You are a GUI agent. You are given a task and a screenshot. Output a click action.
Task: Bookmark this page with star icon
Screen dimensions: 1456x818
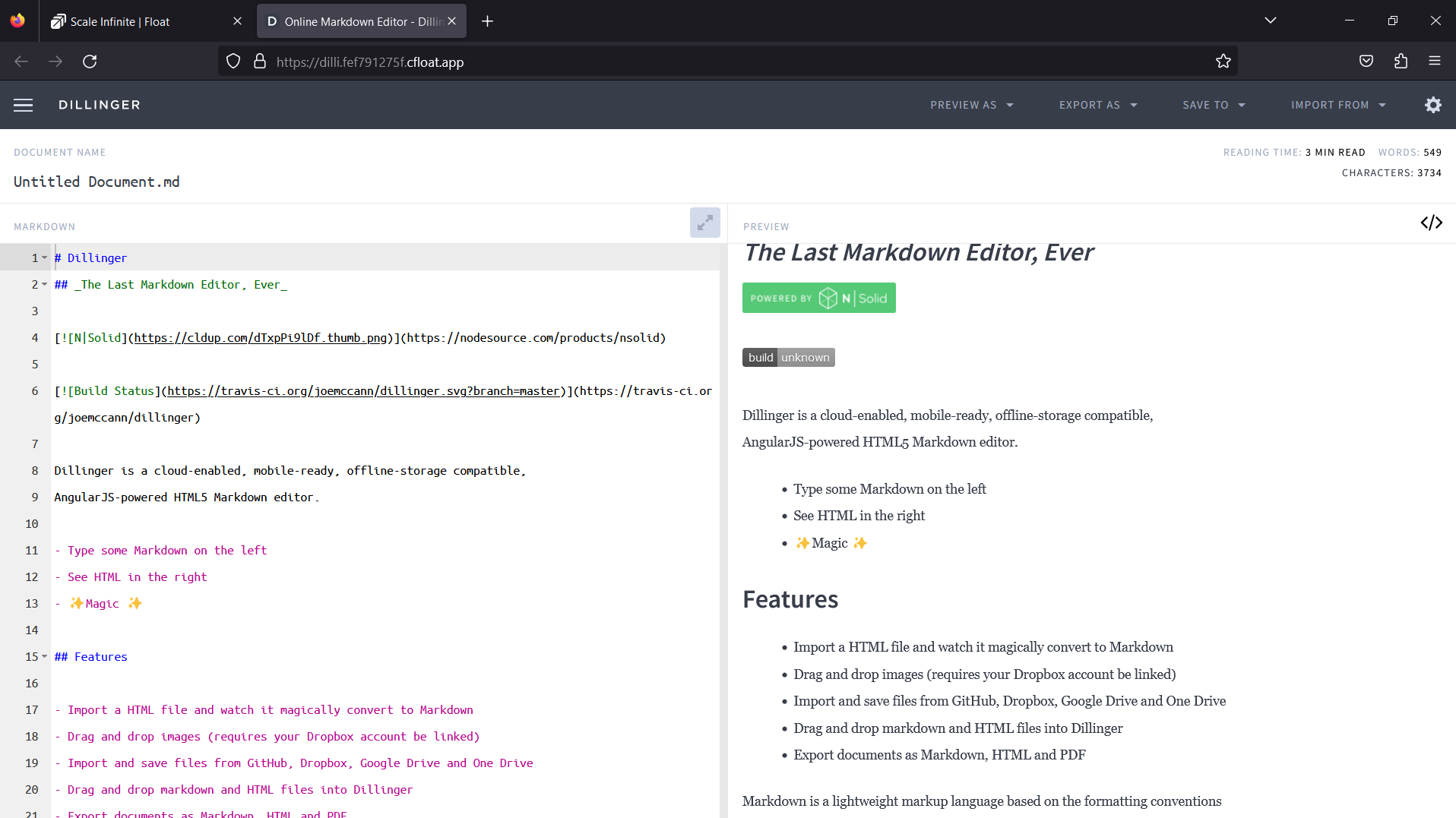(1223, 62)
